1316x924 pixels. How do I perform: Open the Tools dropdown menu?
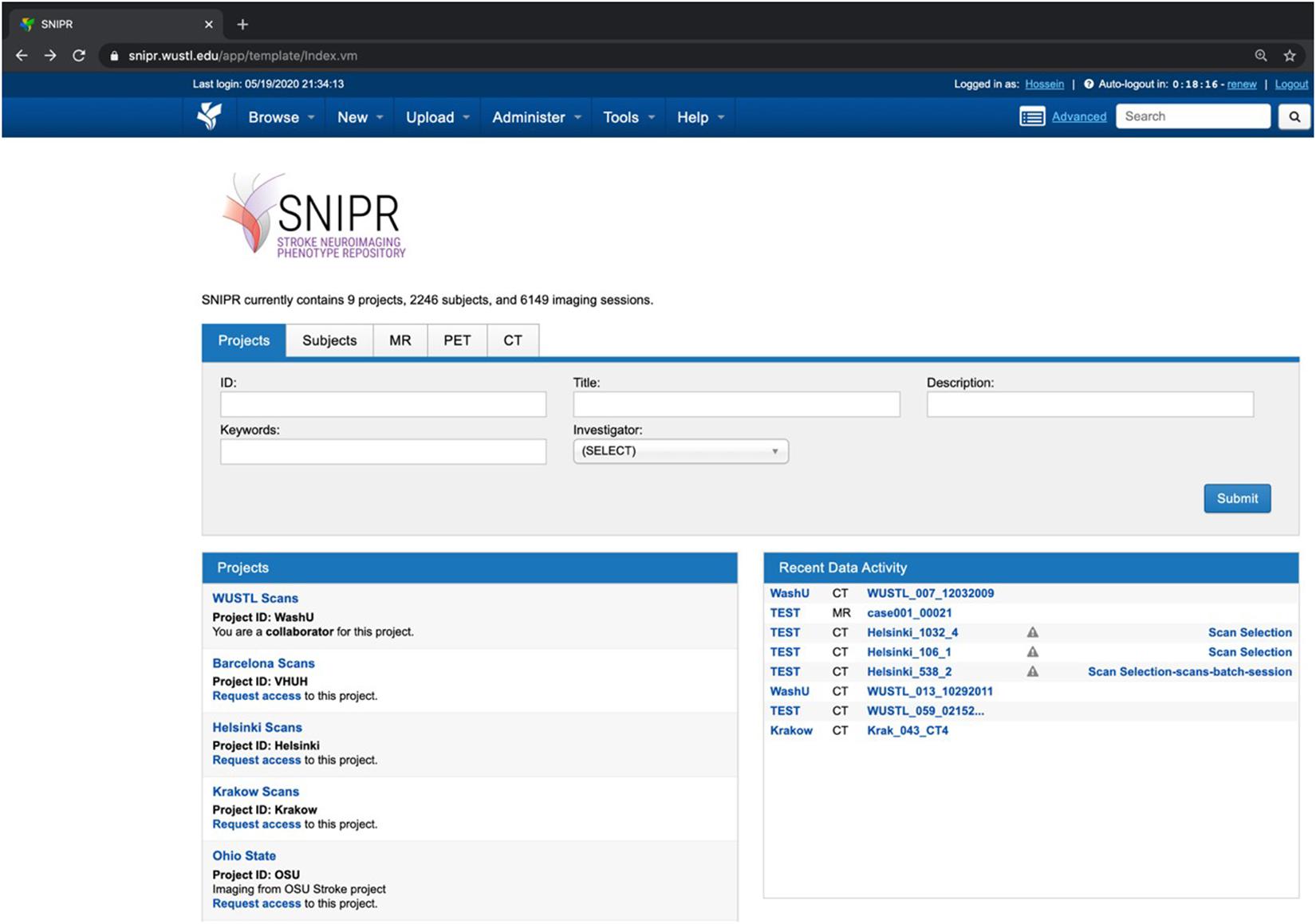click(x=628, y=117)
